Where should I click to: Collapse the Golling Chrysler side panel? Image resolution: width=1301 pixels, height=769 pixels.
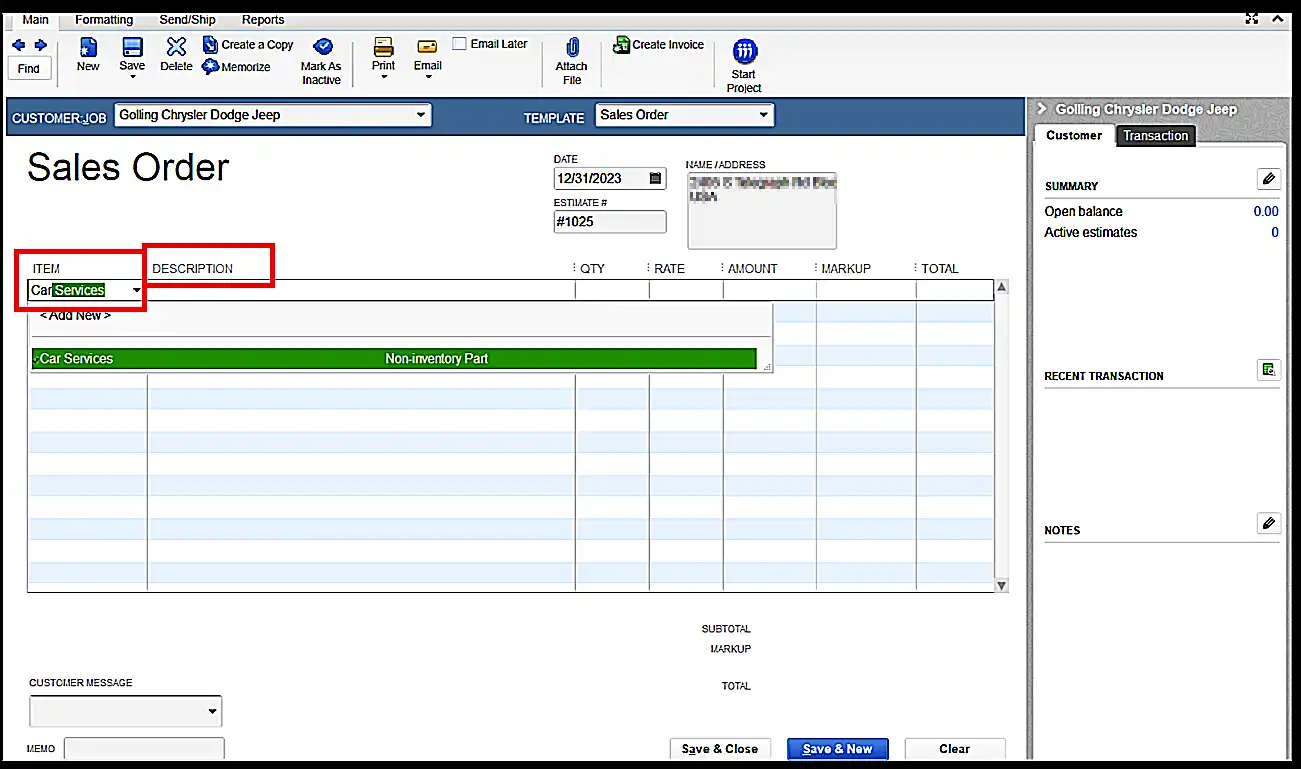click(1041, 109)
